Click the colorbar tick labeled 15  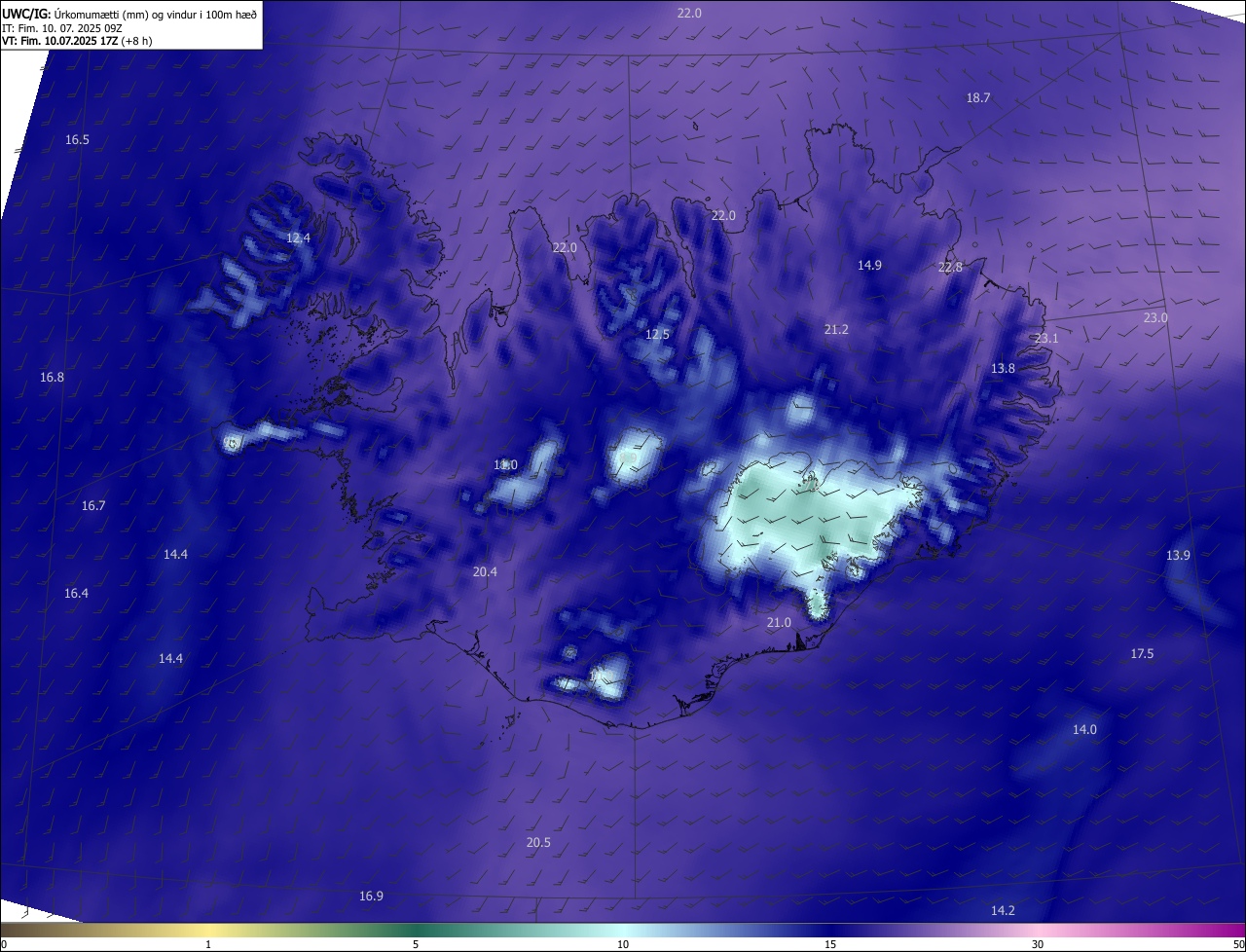830,944
